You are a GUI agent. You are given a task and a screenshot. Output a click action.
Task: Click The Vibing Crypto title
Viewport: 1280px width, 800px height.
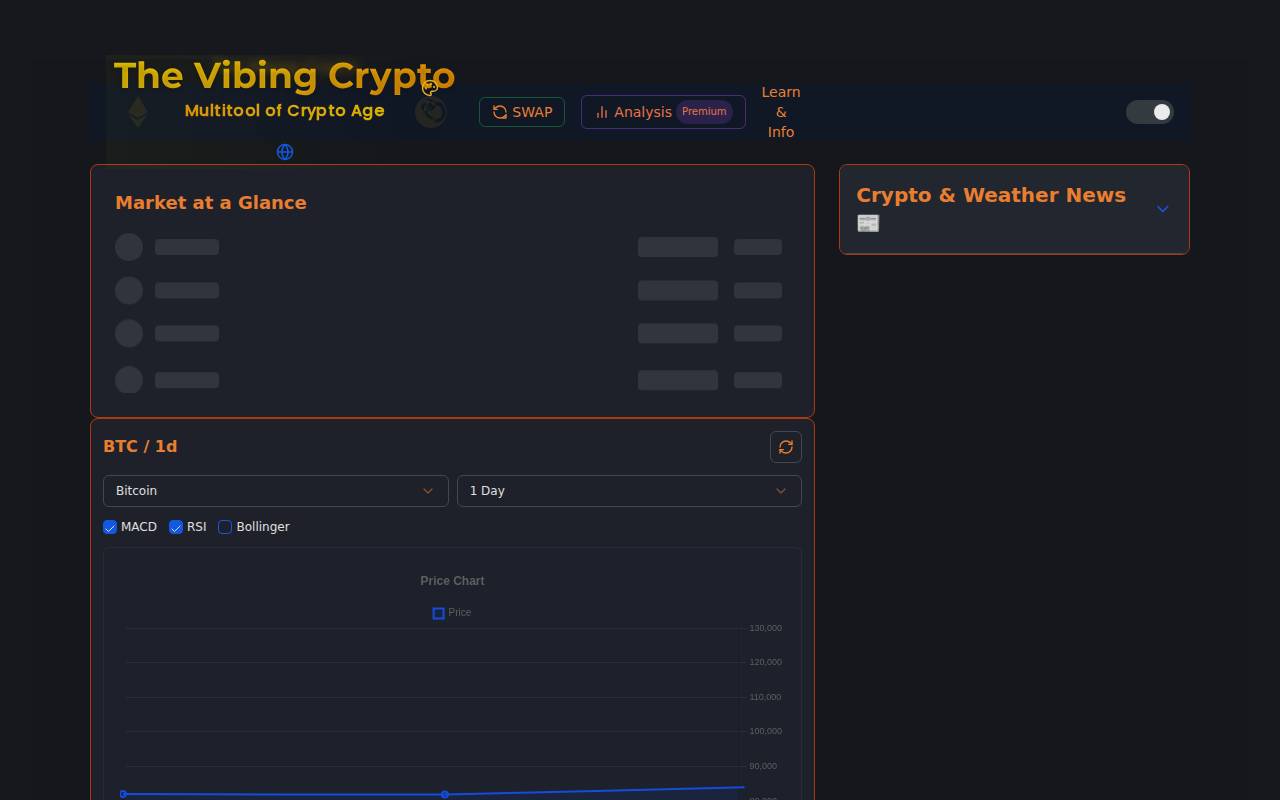point(284,76)
